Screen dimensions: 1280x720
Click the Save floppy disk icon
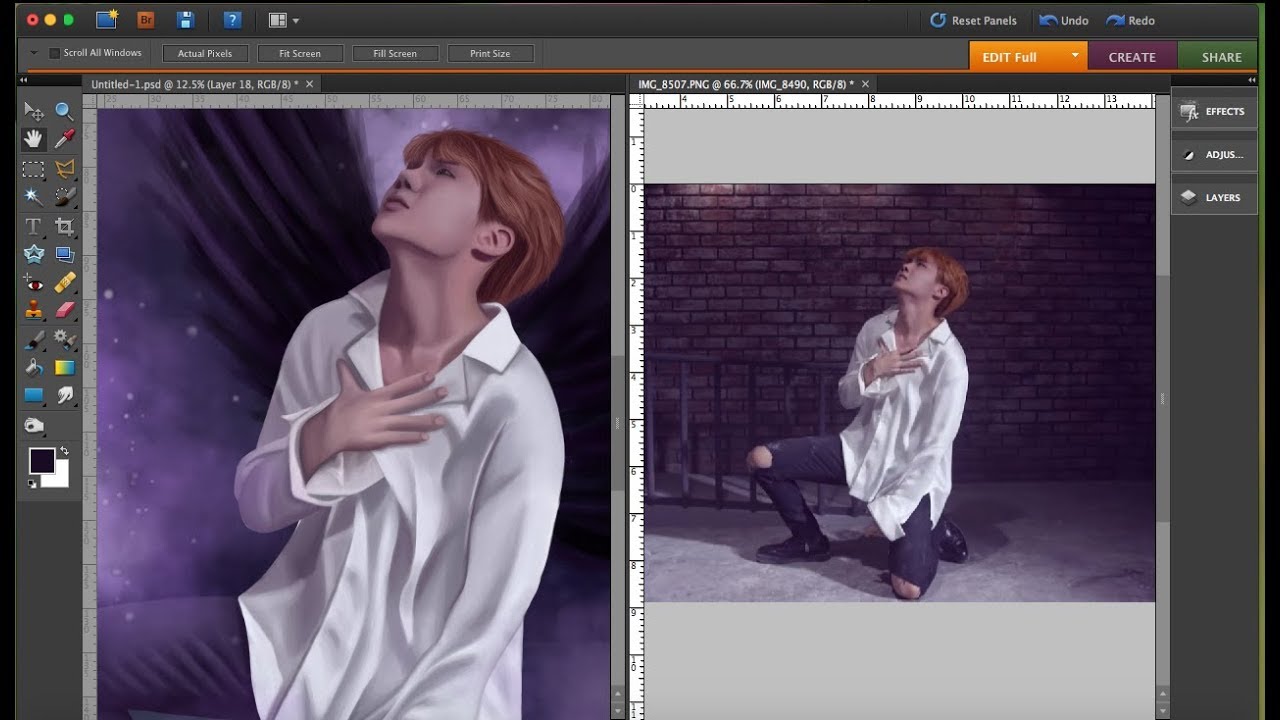[x=185, y=19]
